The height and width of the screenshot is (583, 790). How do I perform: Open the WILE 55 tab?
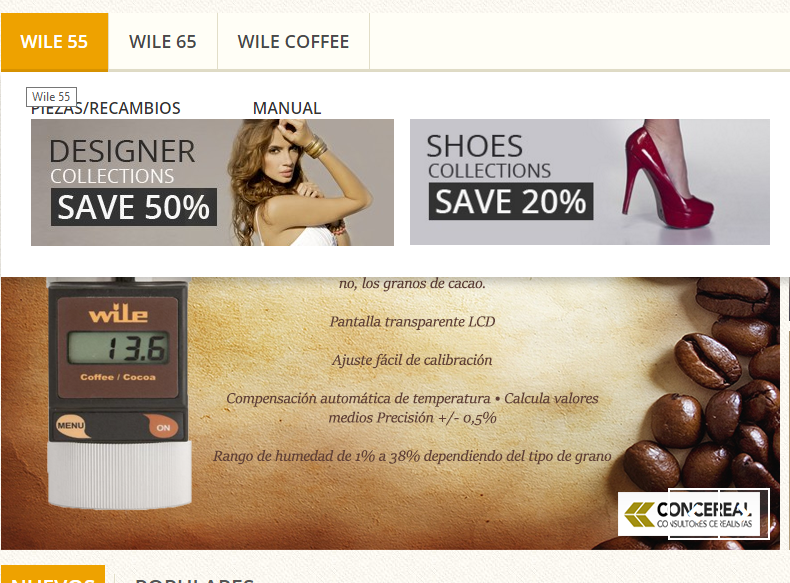point(54,42)
